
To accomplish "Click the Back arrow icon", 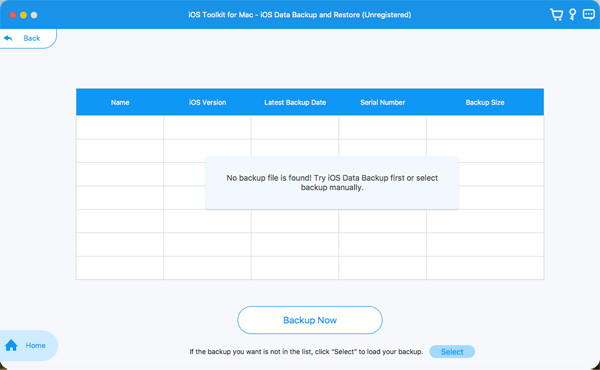I will [x=8, y=38].
